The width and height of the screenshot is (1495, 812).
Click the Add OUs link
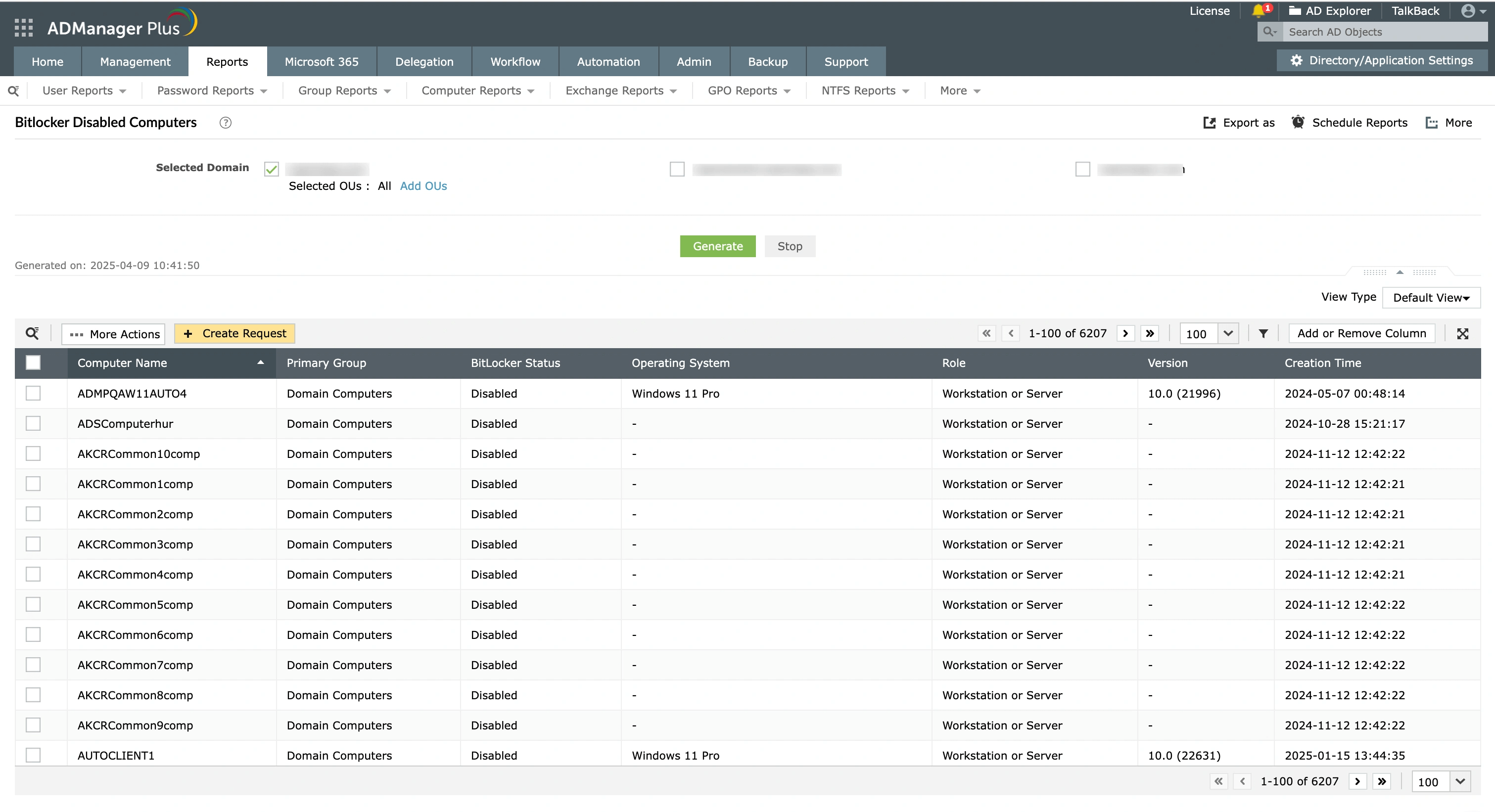423,186
